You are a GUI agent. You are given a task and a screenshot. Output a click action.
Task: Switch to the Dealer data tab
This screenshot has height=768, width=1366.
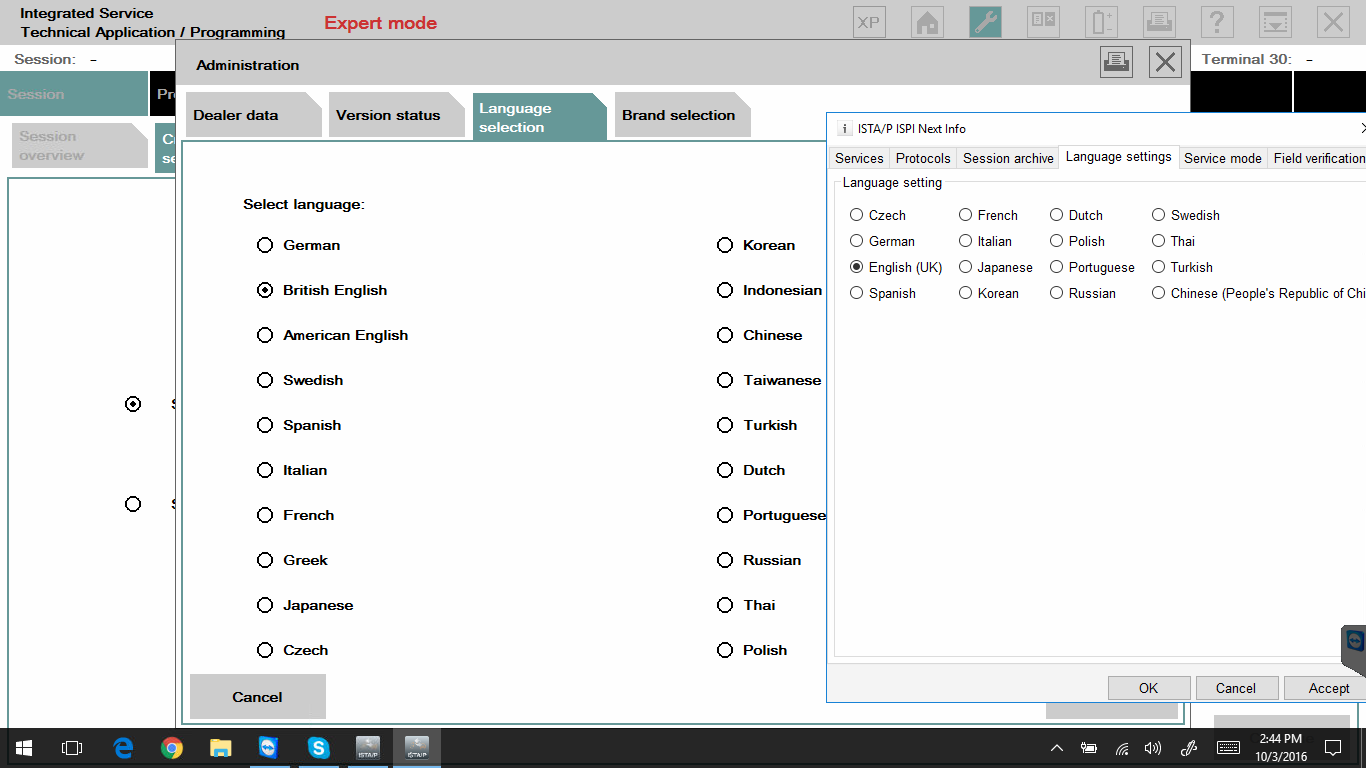click(252, 115)
